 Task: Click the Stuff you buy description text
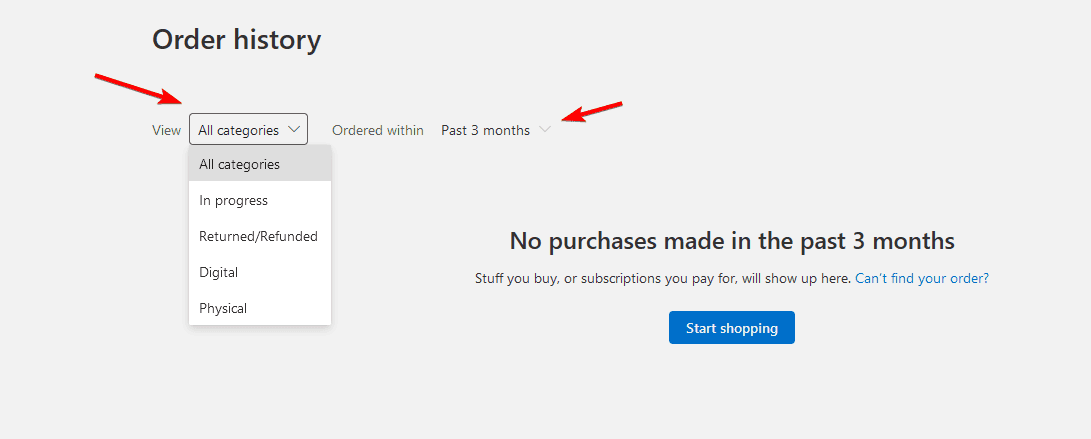click(662, 278)
